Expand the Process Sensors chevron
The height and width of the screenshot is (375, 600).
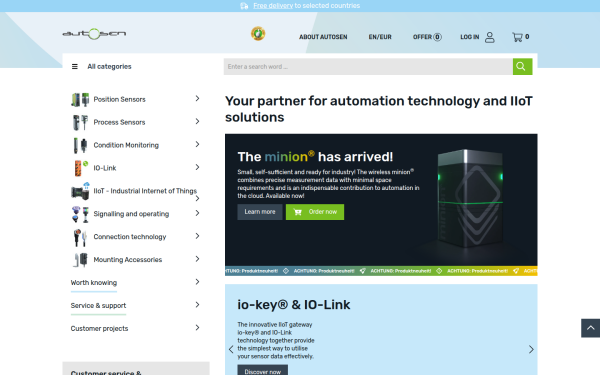click(197, 122)
